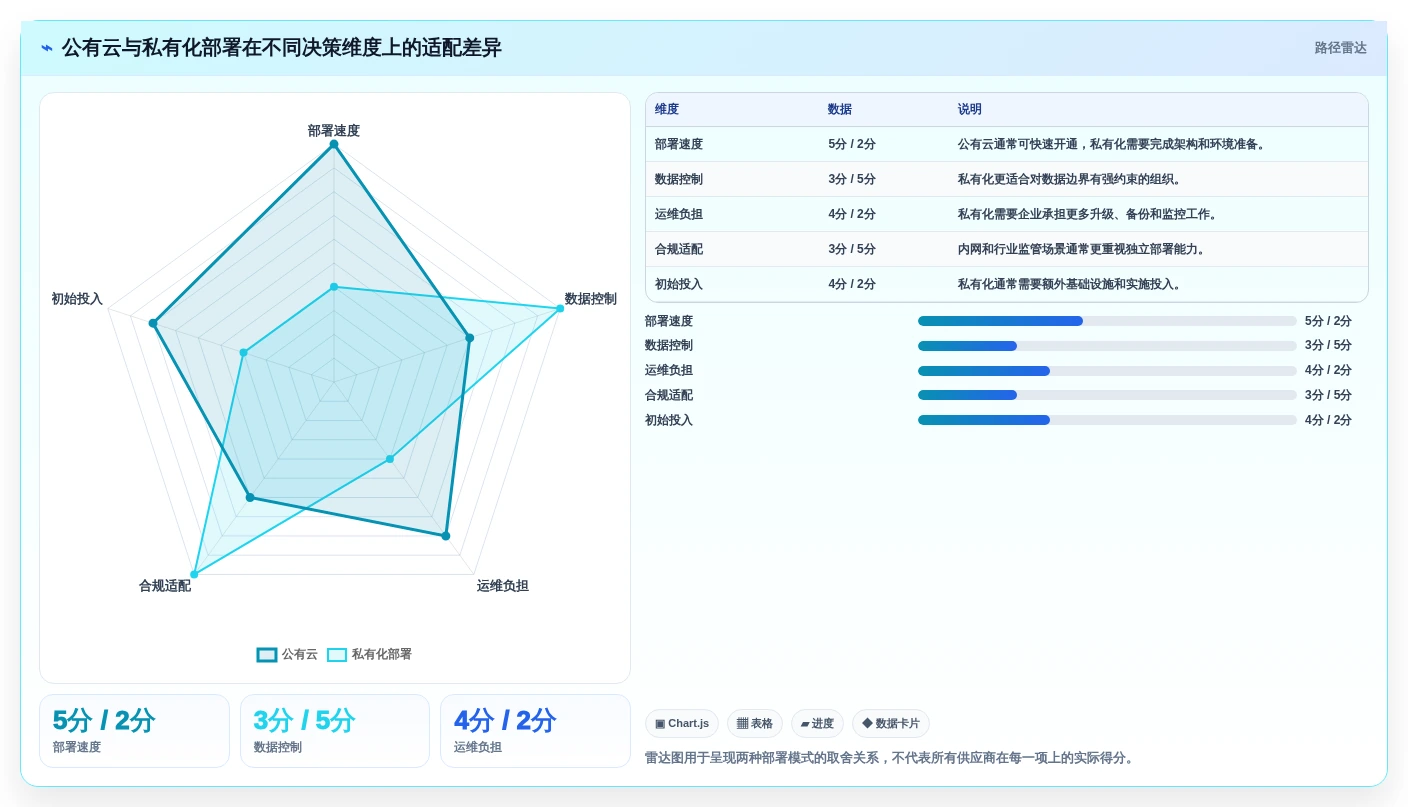
Task: Click the 私有化部署 legend color box
Action: click(337, 655)
